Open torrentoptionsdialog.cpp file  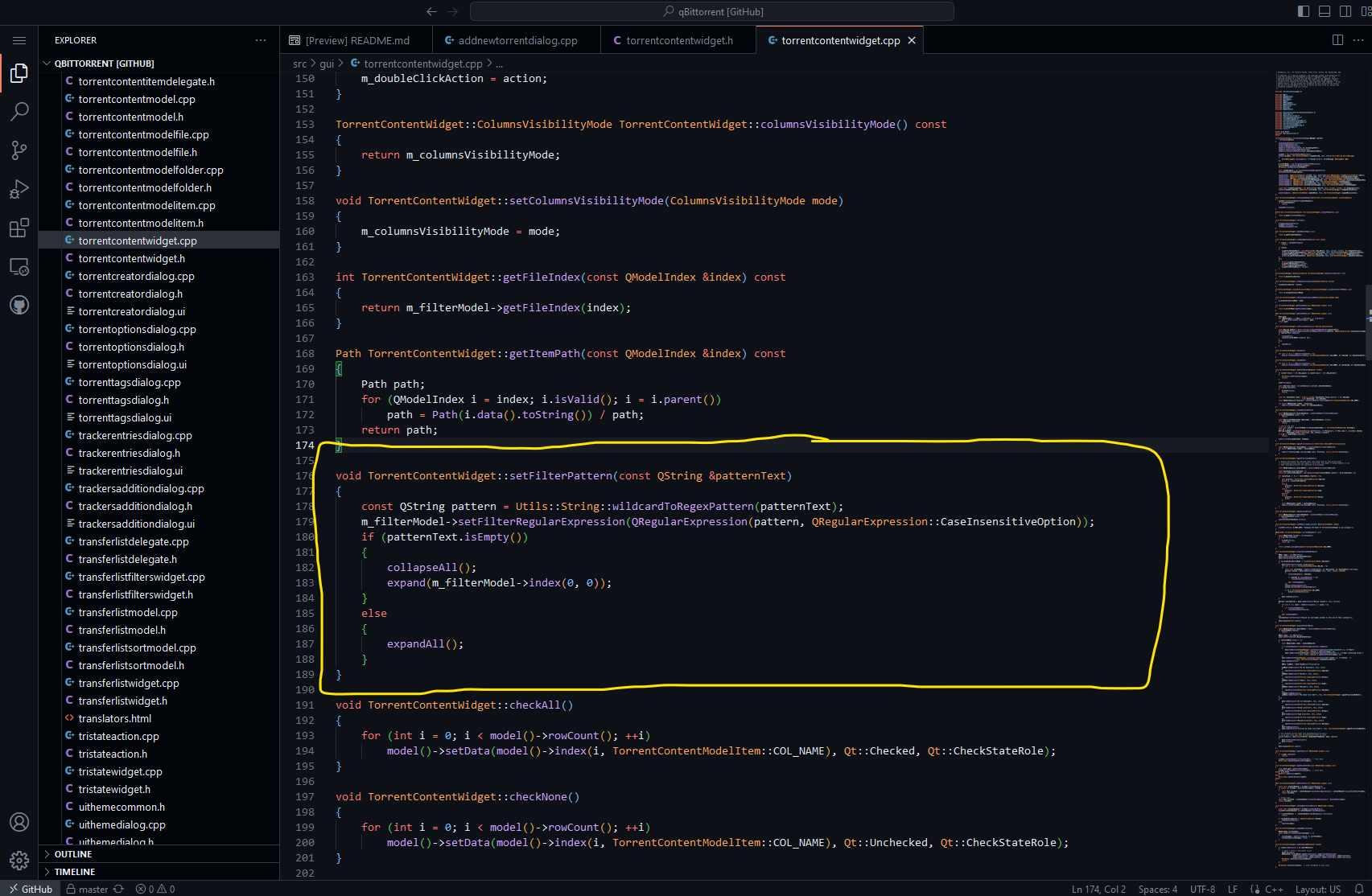(x=137, y=329)
